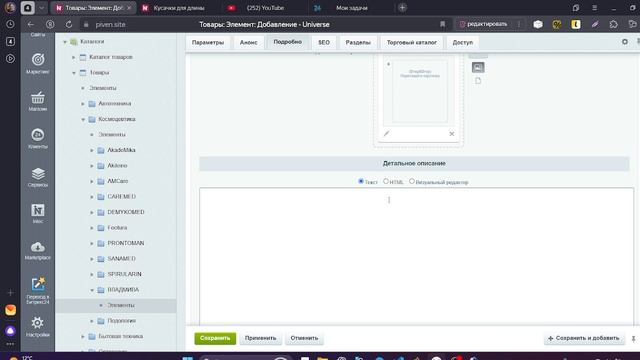Image resolution: width=640 pixels, height=360 pixels.
Task: Switch to the Торговый каталог tab
Action: click(411, 42)
